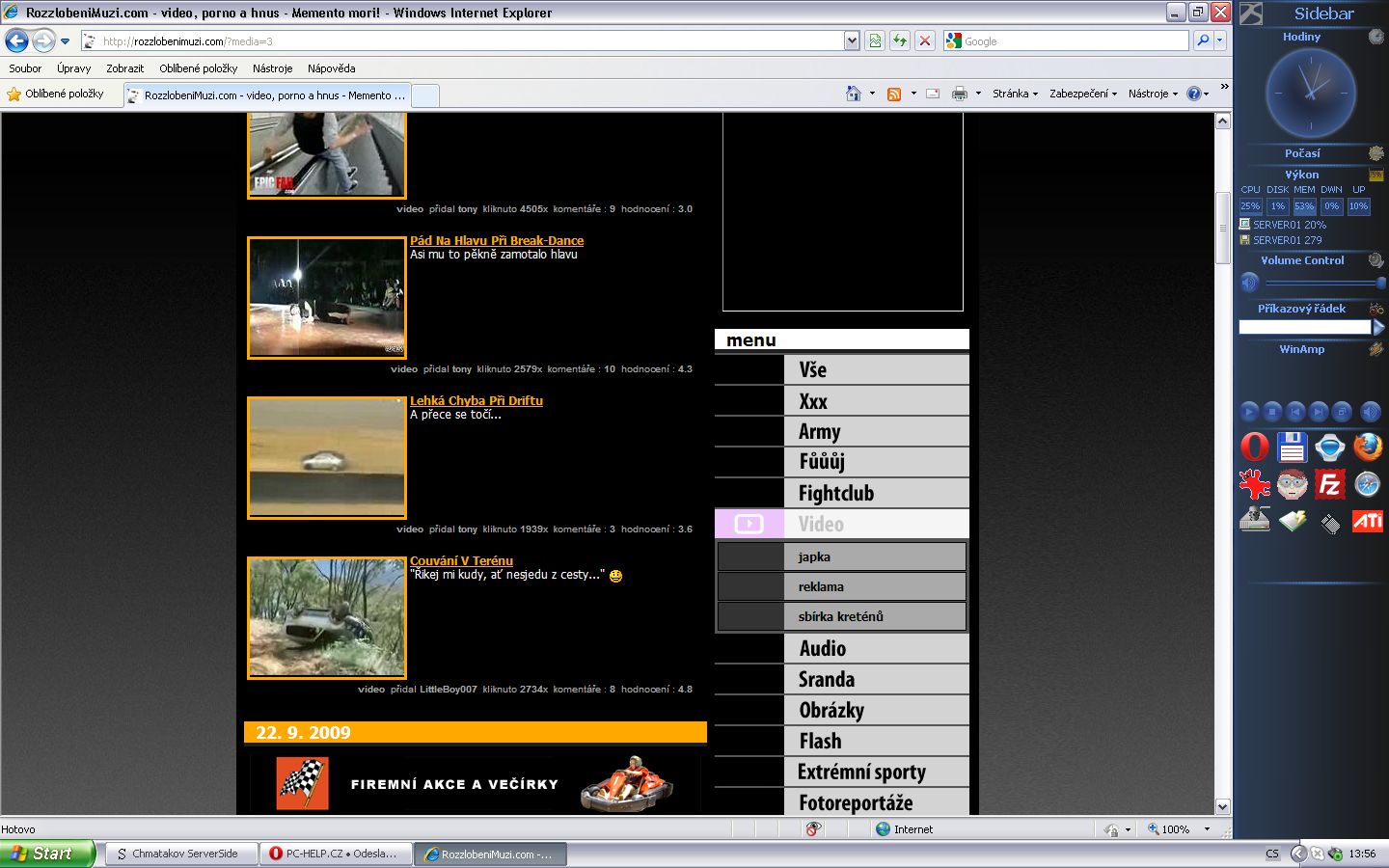The image size is (1389, 868).
Task: Click the Print icon in the toolbar
Action: click(x=959, y=94)
